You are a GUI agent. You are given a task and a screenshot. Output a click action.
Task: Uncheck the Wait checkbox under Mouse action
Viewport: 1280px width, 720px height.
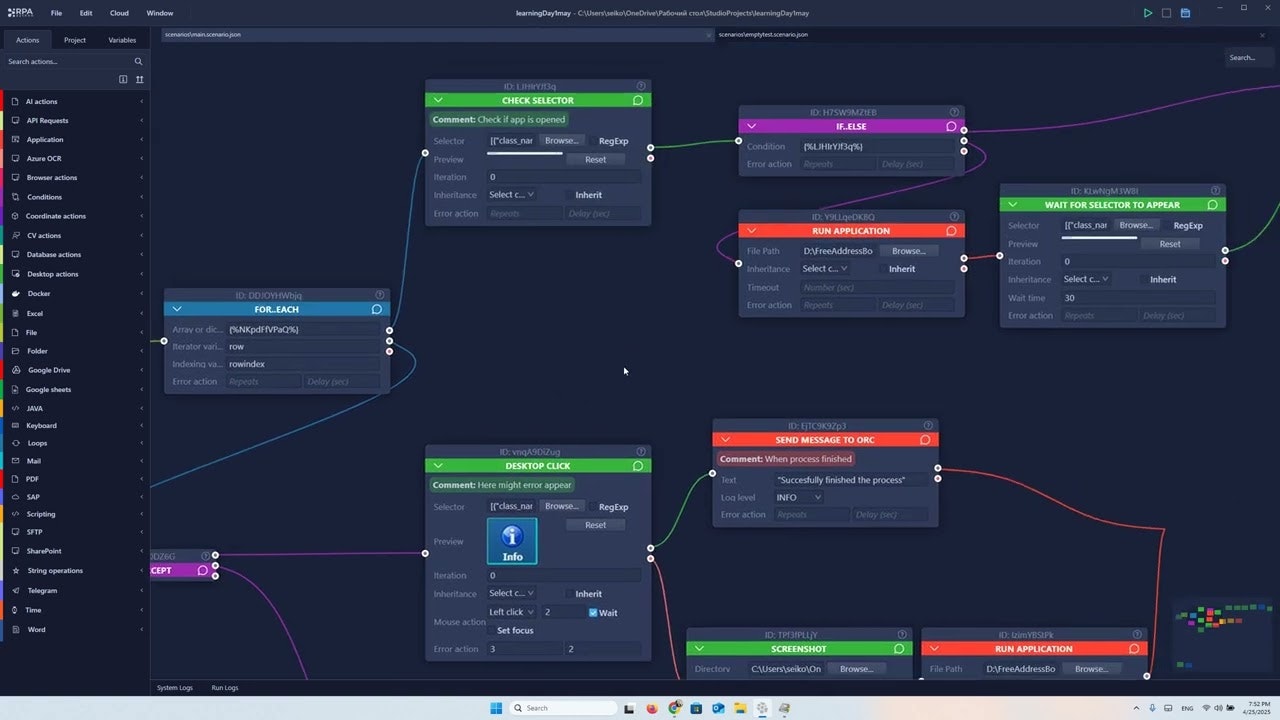(594, 612)
